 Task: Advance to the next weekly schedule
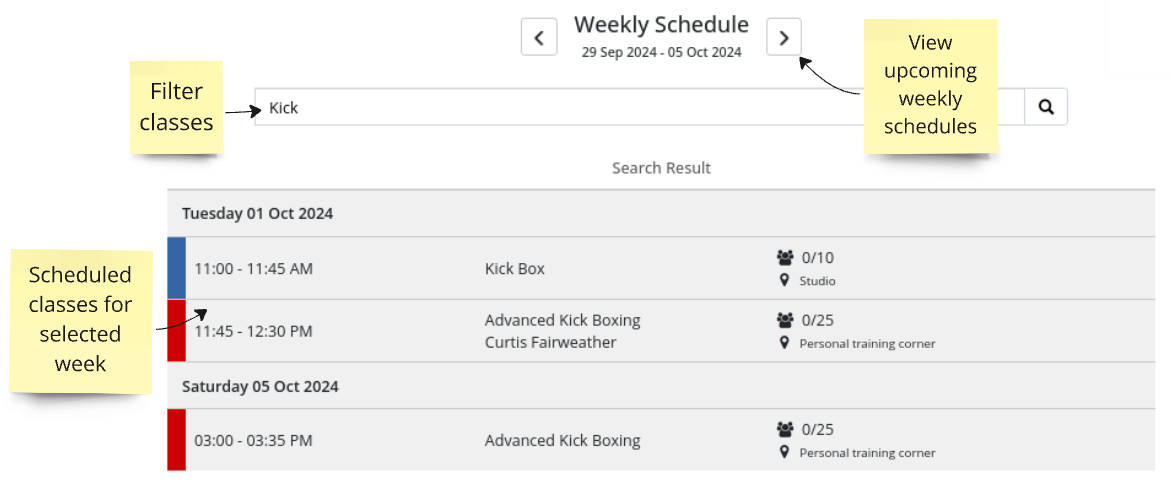784,38
